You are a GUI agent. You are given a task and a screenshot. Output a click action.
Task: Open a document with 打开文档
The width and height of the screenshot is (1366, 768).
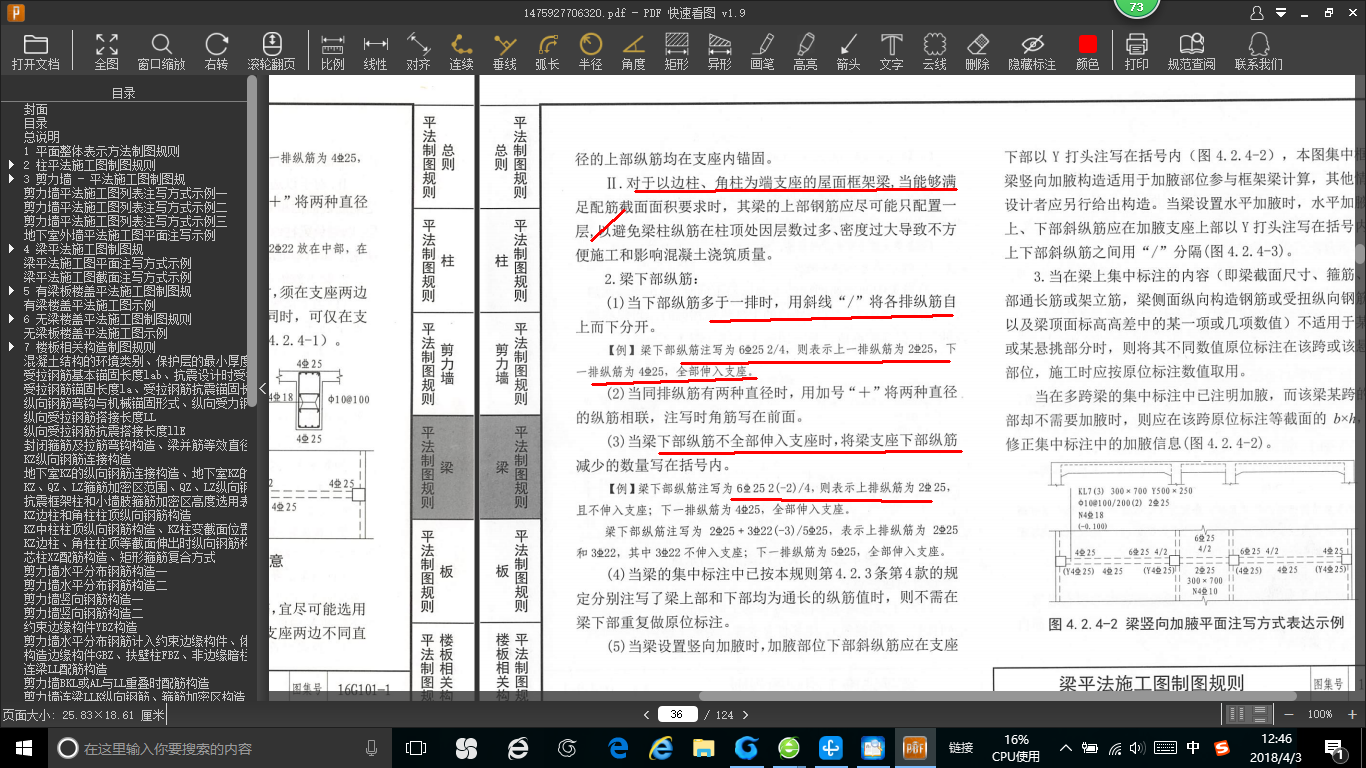coord(36,51)
